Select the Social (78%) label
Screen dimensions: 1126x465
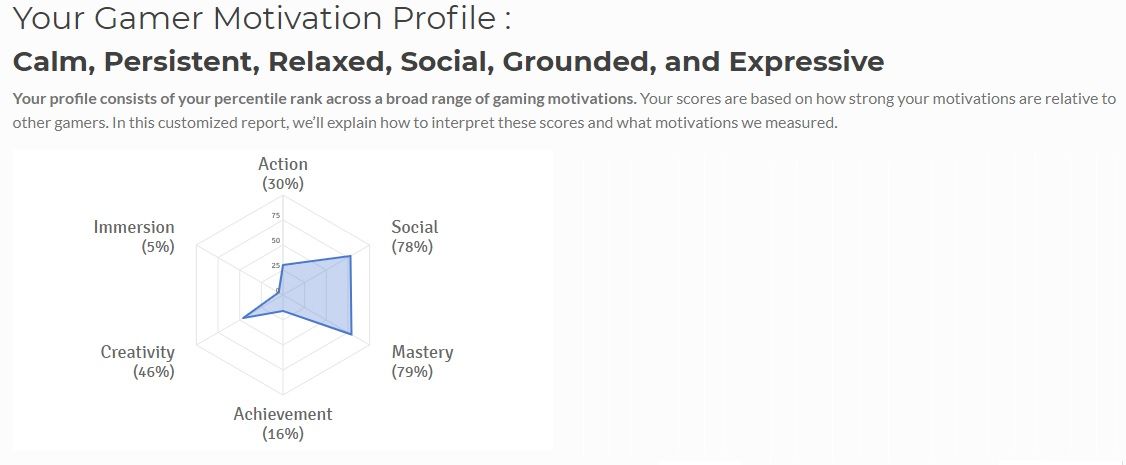pos(414,237)
